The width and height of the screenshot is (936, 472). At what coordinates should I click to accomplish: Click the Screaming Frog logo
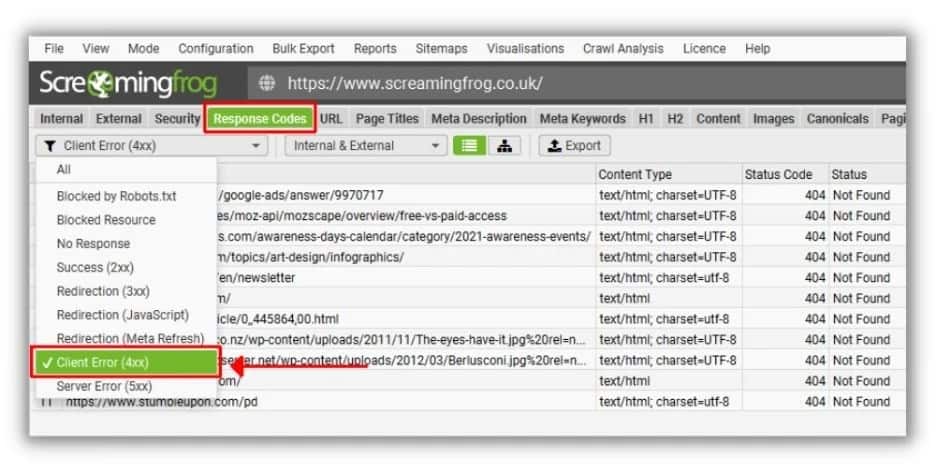point(128,84)
